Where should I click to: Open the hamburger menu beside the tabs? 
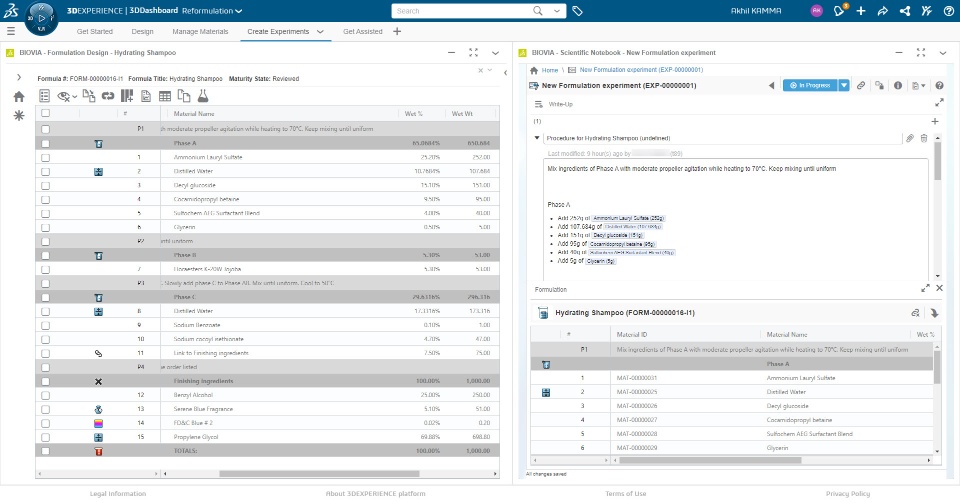pyautogui.click(x=10, y=31)
